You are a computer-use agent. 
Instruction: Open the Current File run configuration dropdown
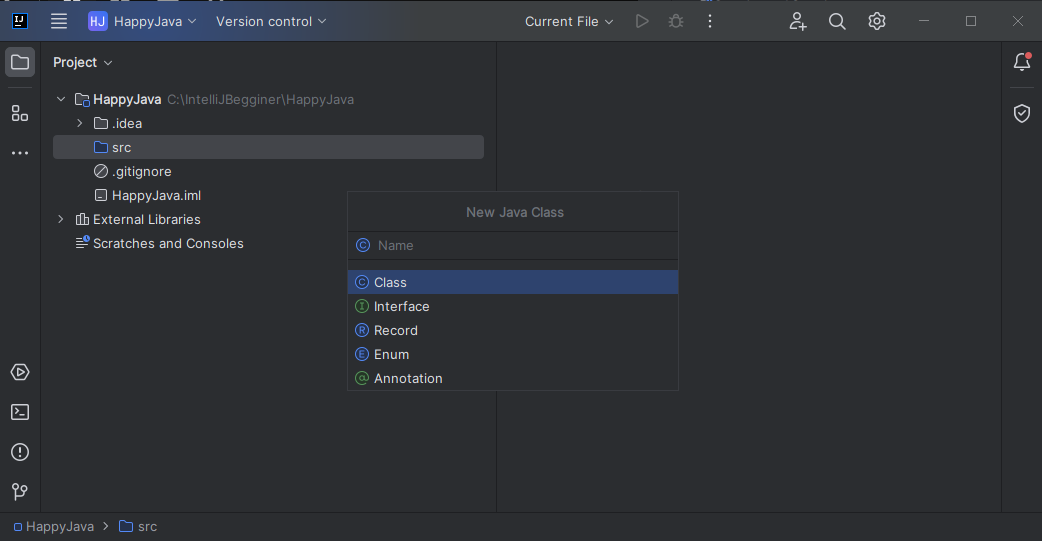pyautogui.click(x=569, y=21)
